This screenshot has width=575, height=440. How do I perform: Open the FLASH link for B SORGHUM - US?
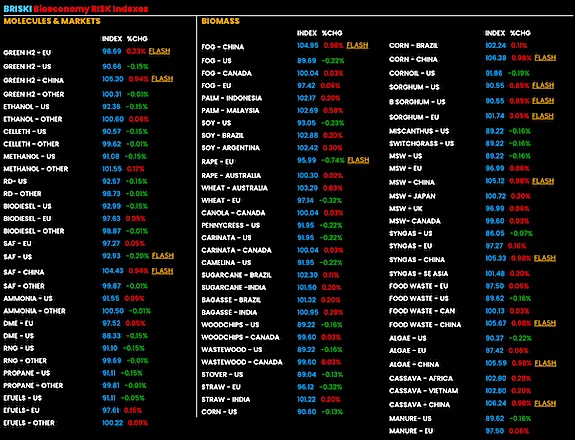tap(543, 100)
